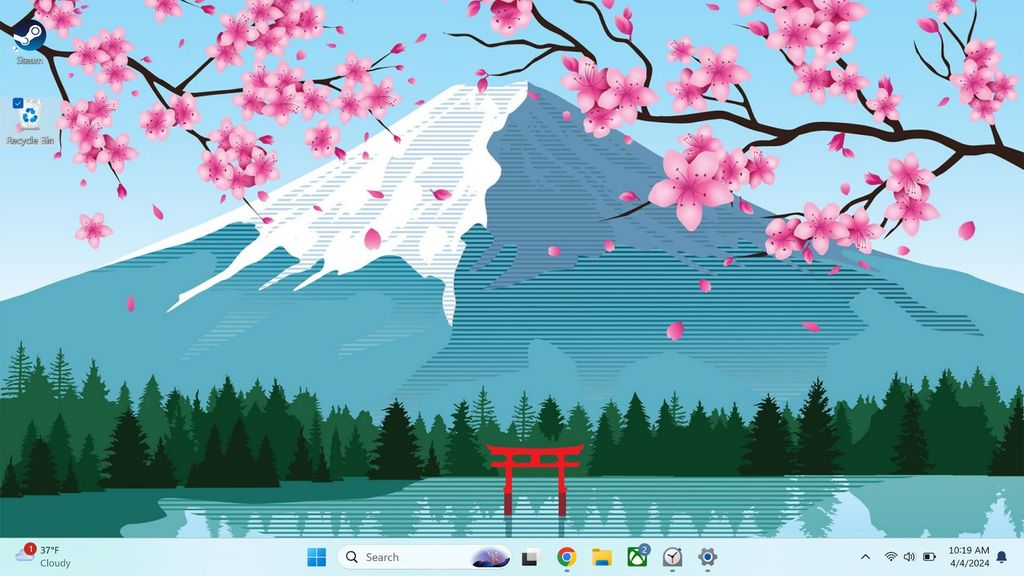Open the Clock app from the taskbar
Screen dimensions: 1024x576
click(673, 557)
